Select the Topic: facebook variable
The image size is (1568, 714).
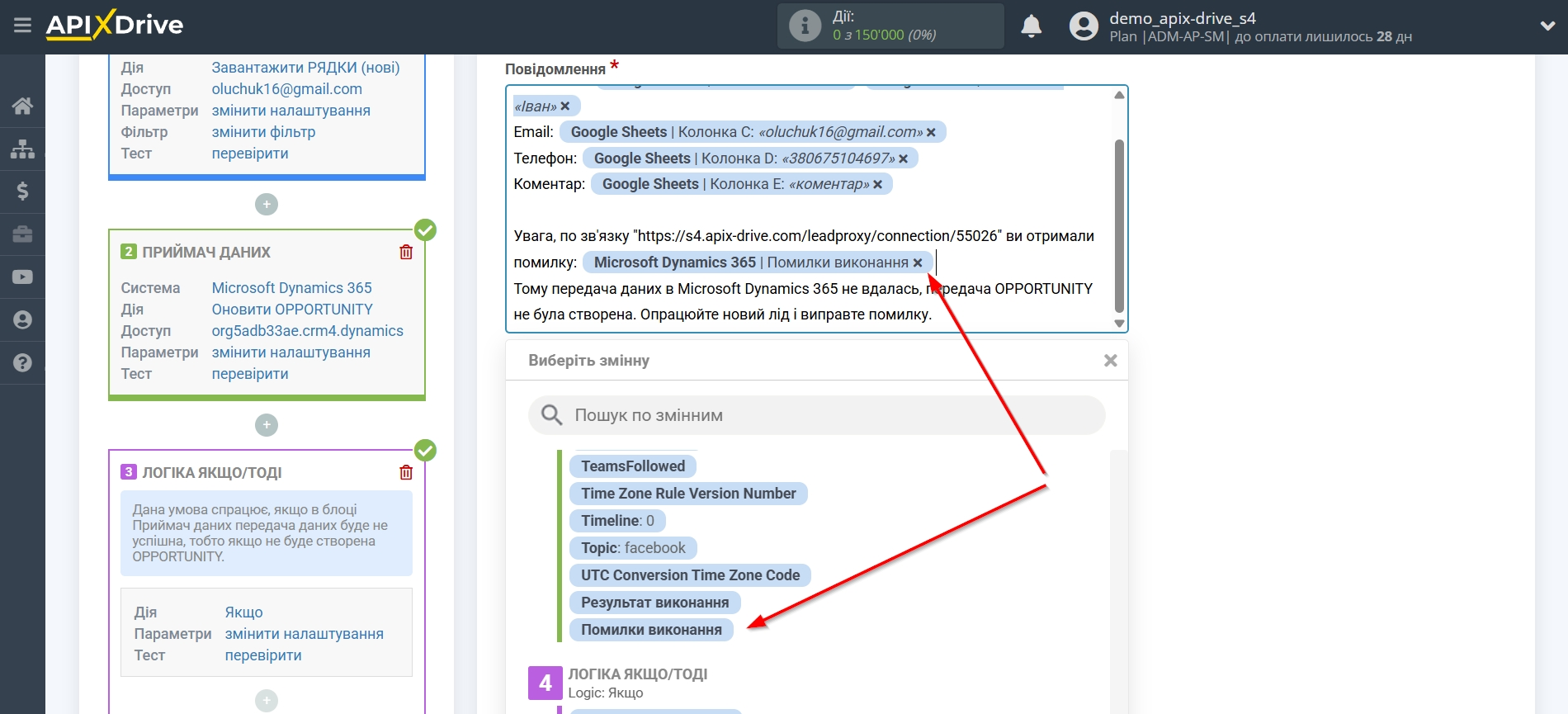click(x=633, y=548)
